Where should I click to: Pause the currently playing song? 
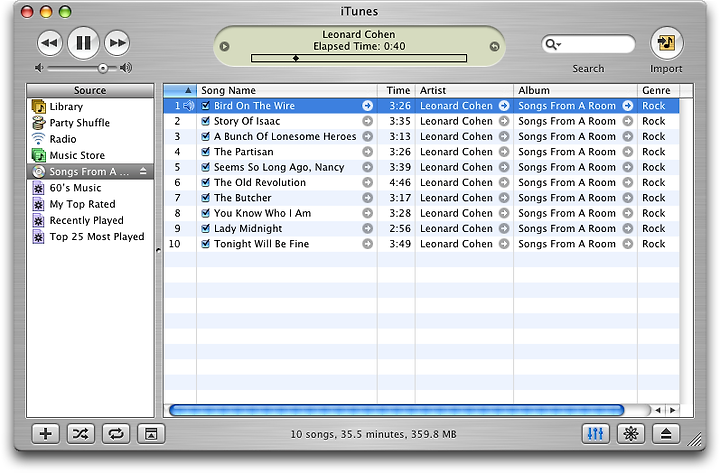pyautogui.click(x=83, y=43)
